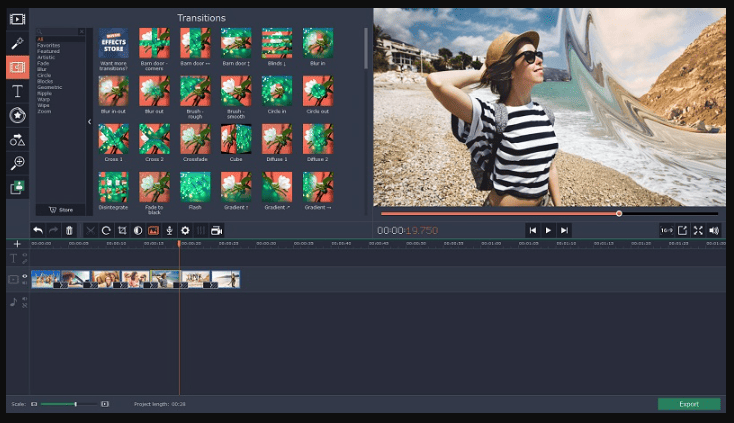
Task: Open the Import media tab in the sidebar
Action: coord(17,19)
